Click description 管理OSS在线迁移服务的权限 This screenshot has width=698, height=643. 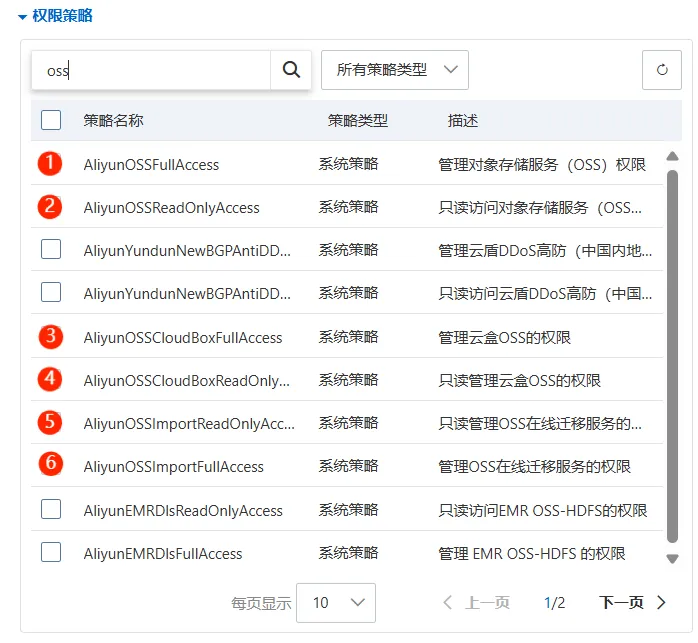[534, 467]
